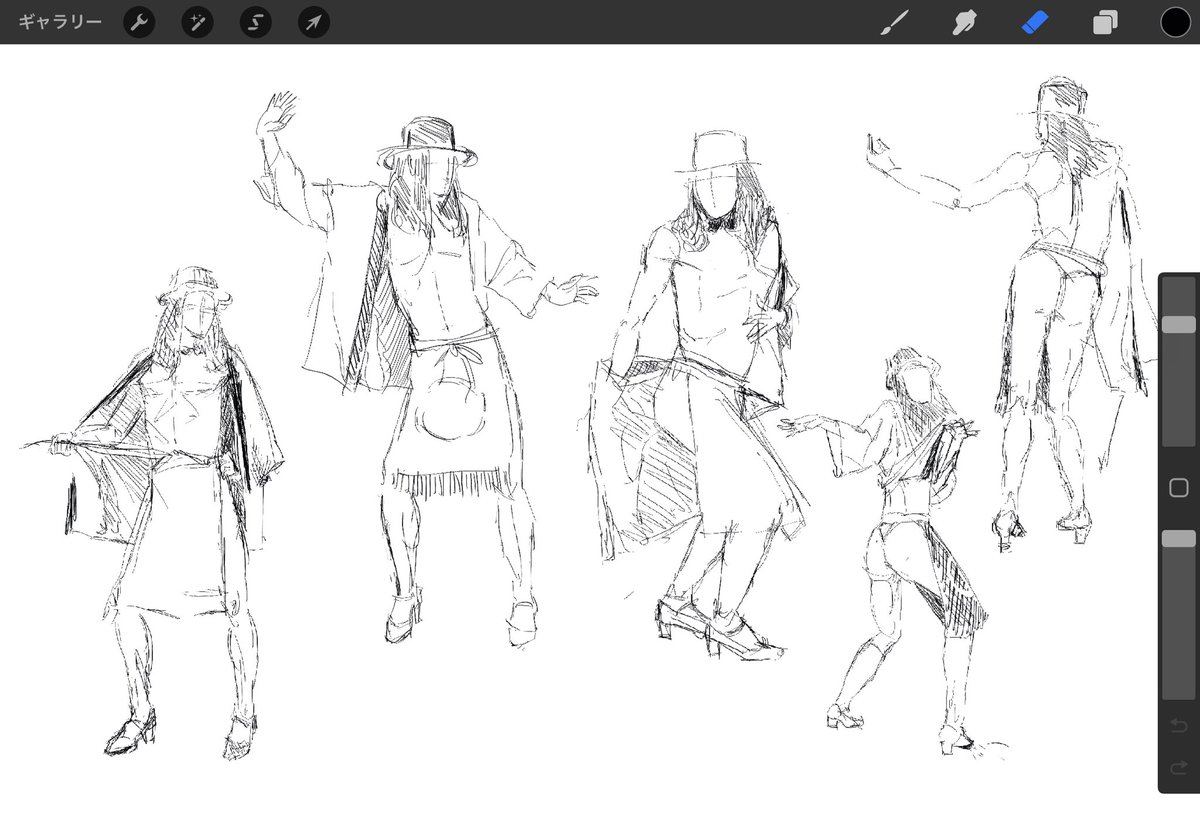
Task: Select the Brush paint tool
Action: [x=893, y=22]
